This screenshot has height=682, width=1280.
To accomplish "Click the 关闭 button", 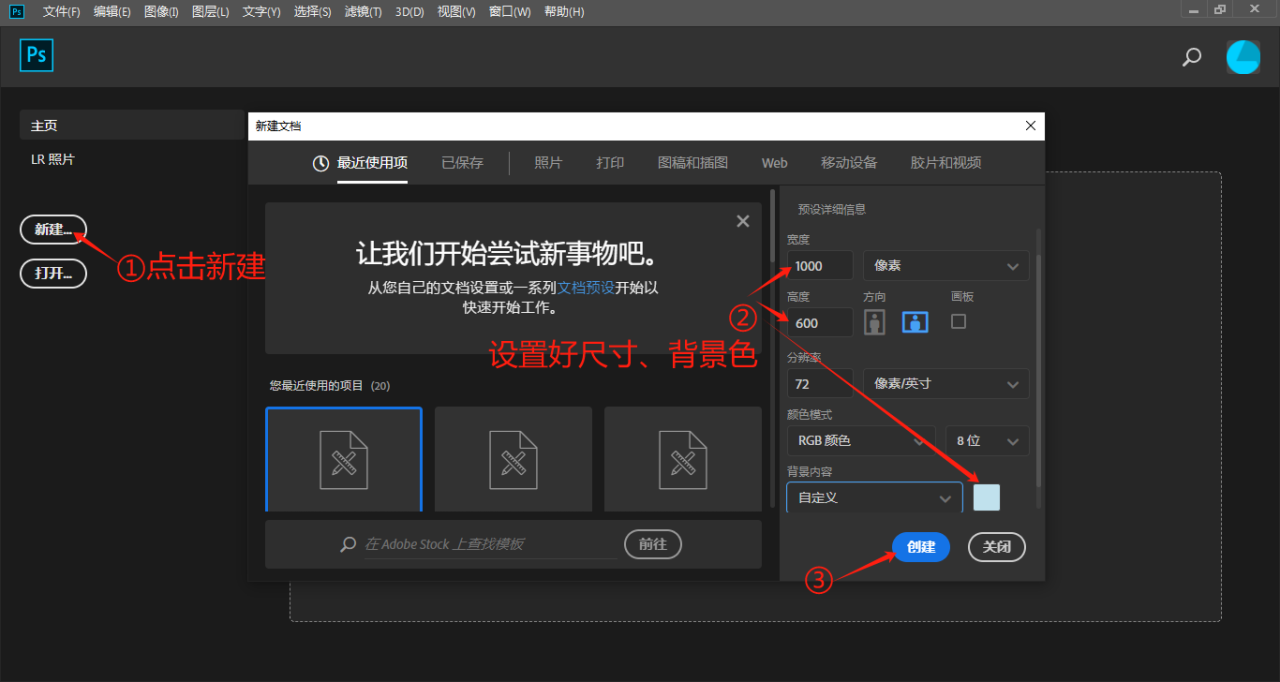I will [x=997, y=547].
